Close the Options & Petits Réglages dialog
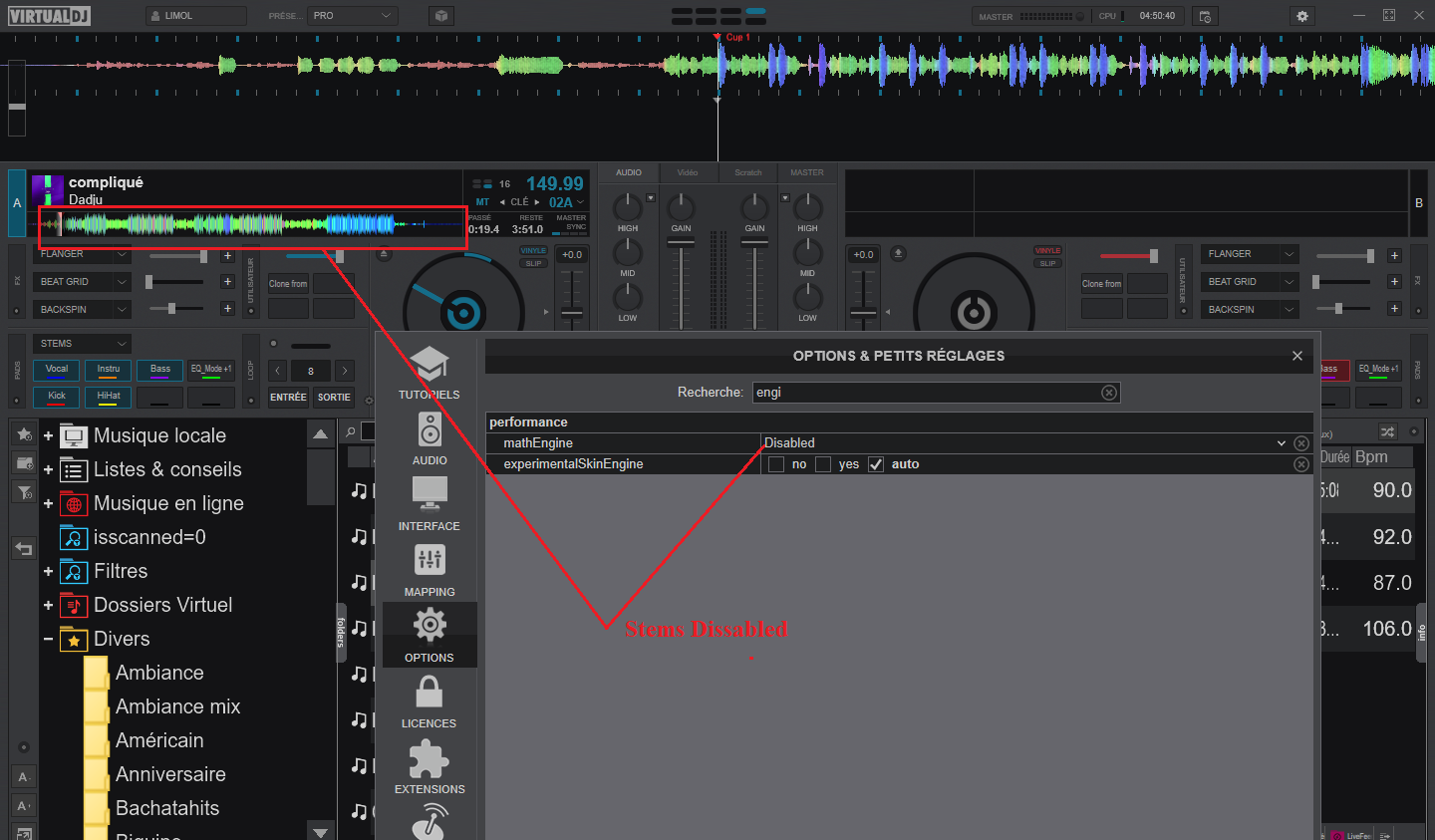Viewport: 1435px width, 840px height. 1296,356
